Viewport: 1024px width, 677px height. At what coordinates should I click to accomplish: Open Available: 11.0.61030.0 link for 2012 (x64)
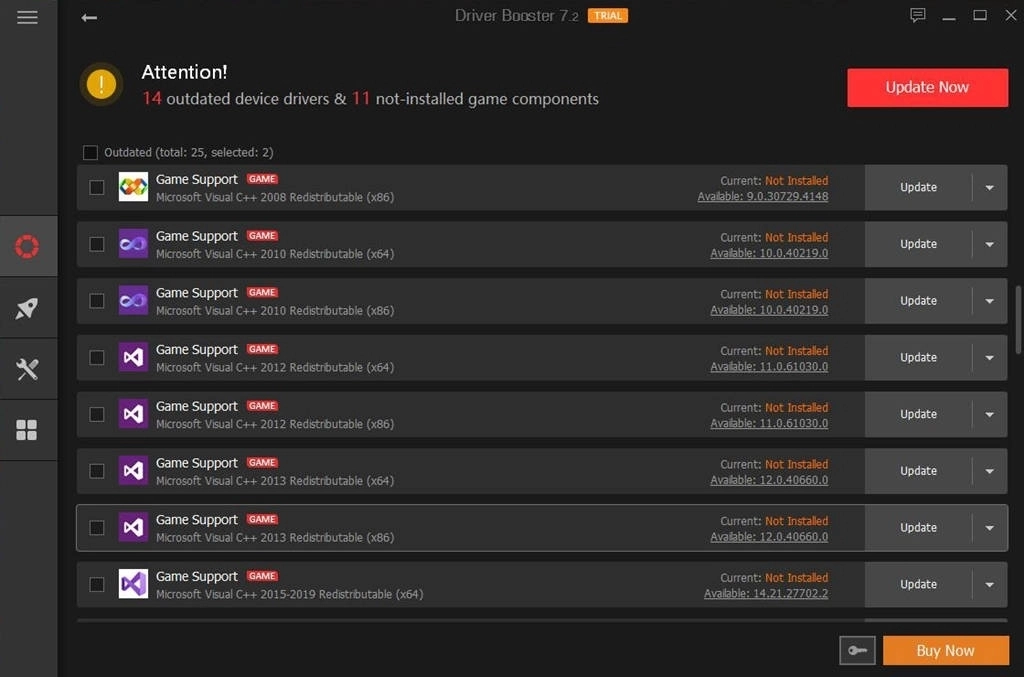769,367
